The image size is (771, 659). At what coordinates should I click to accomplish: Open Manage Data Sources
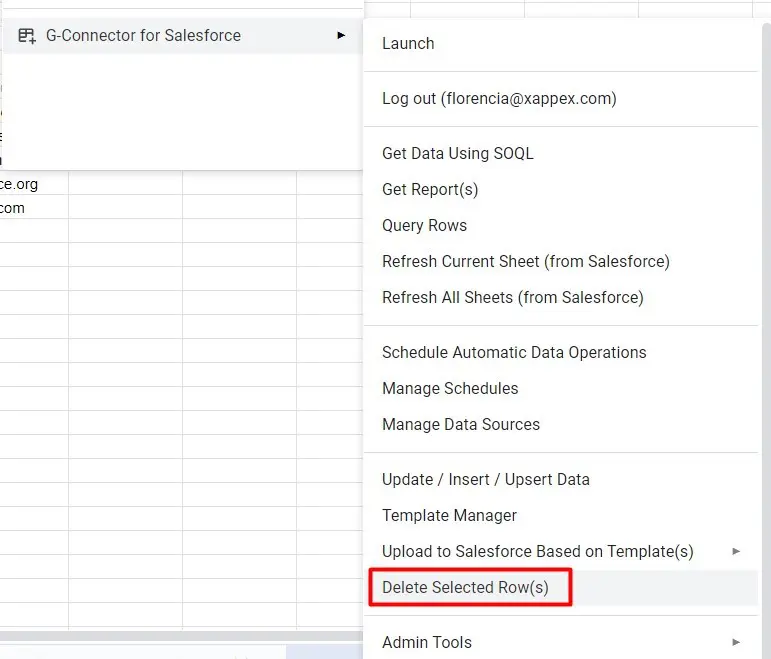[x=561, y=424]
